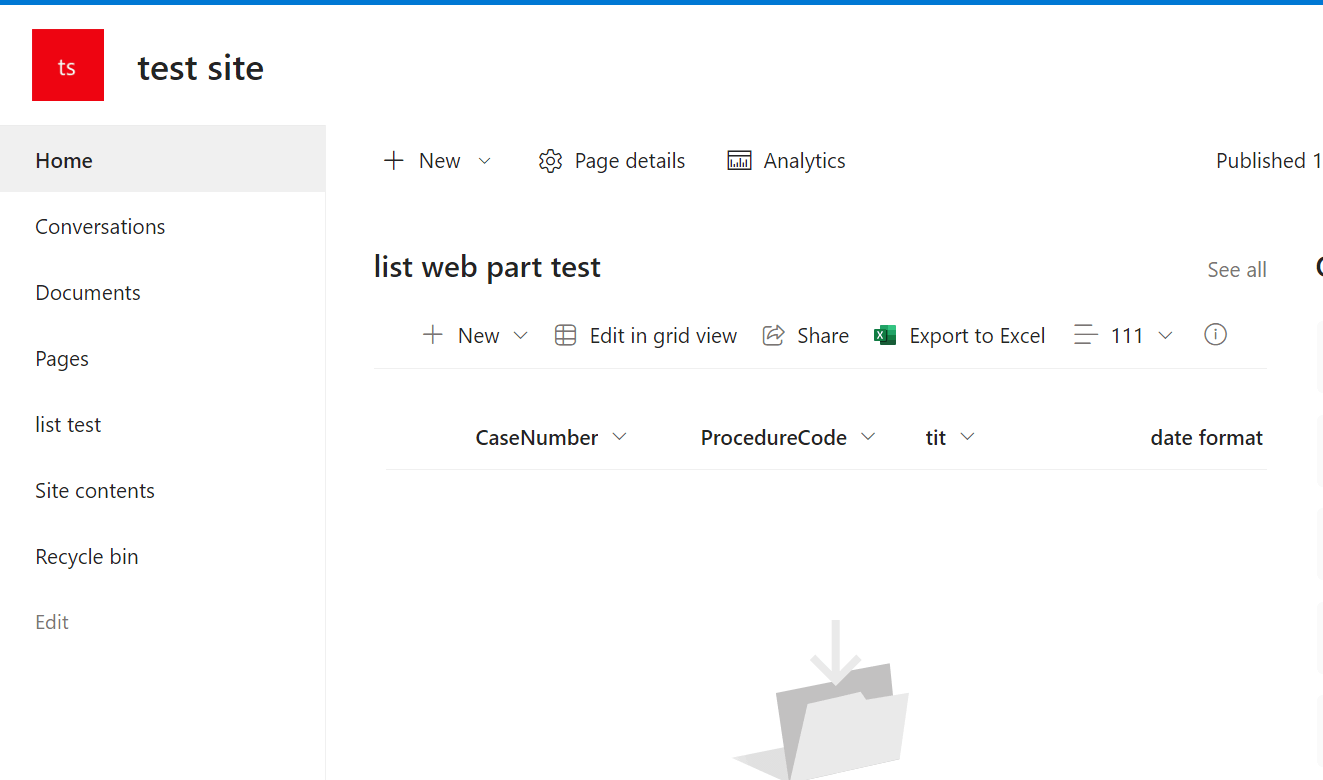
Task: Open Pages in left navigation
Action: 62,359
